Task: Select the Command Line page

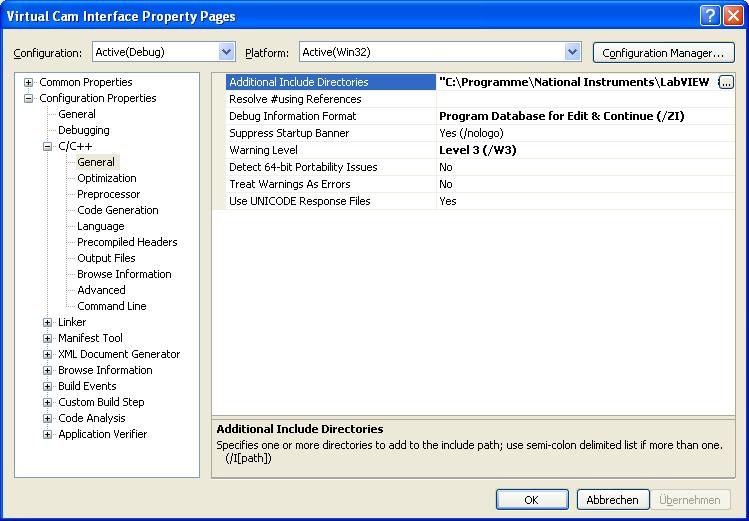Action: click(112, 306)
